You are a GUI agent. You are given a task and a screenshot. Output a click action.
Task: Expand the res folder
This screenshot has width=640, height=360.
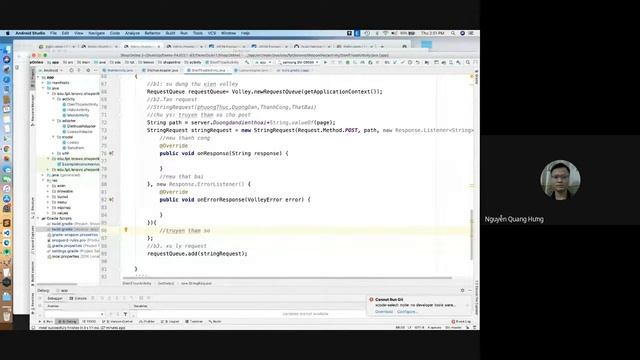pos(43,180)
